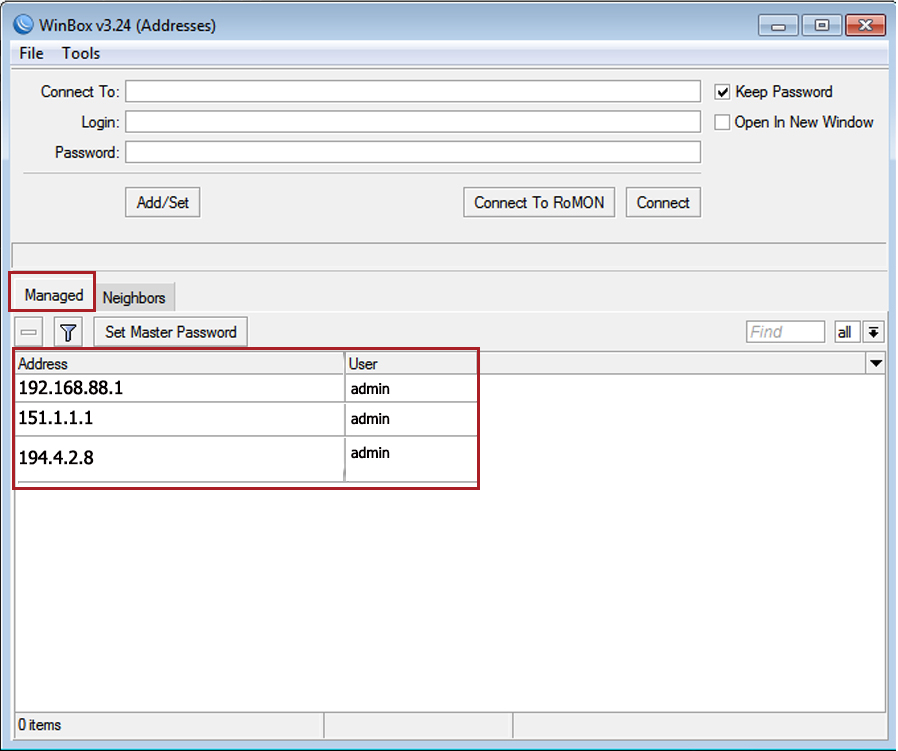Click the remove (minus) button in Managed toolbar
Image resolution: width=898 pixels, height=751 pixels.
click(x=29, y=332)
